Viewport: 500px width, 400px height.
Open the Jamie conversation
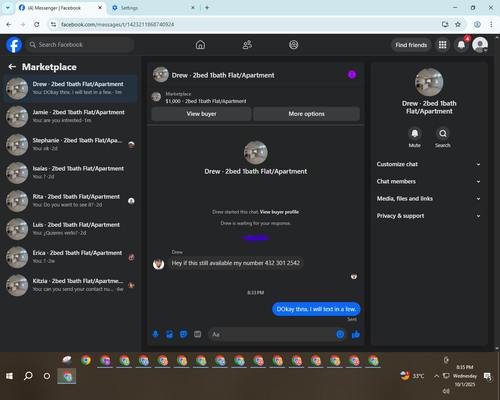(70, 116)
